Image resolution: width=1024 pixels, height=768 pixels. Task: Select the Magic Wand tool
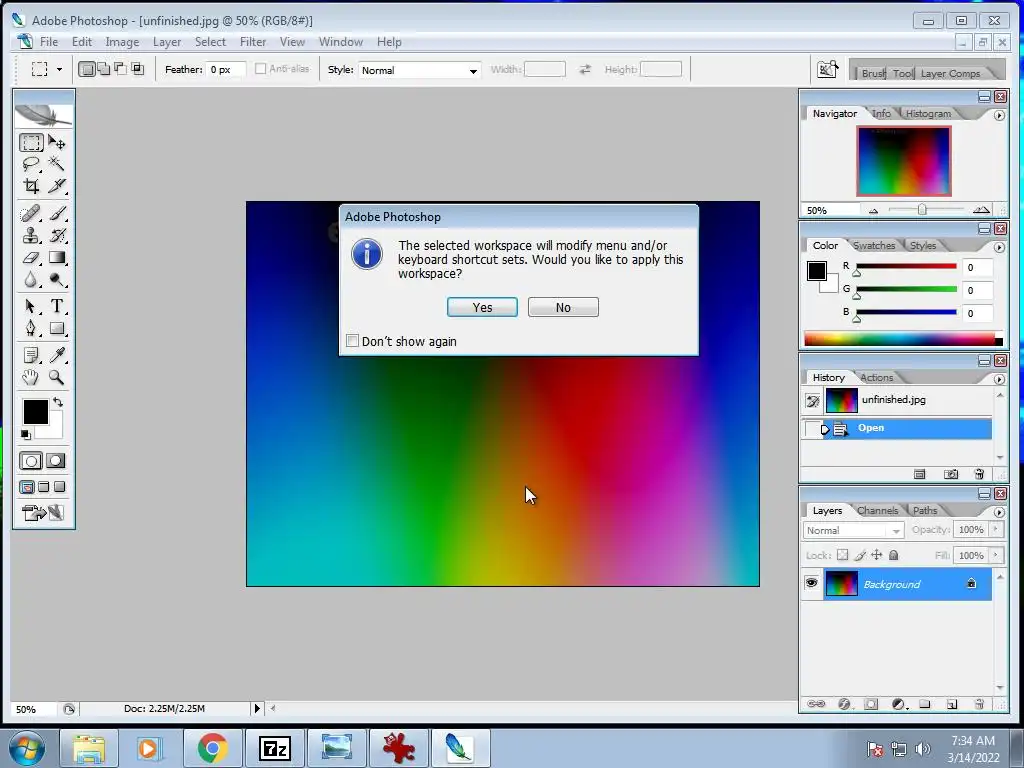click(57, 164)
